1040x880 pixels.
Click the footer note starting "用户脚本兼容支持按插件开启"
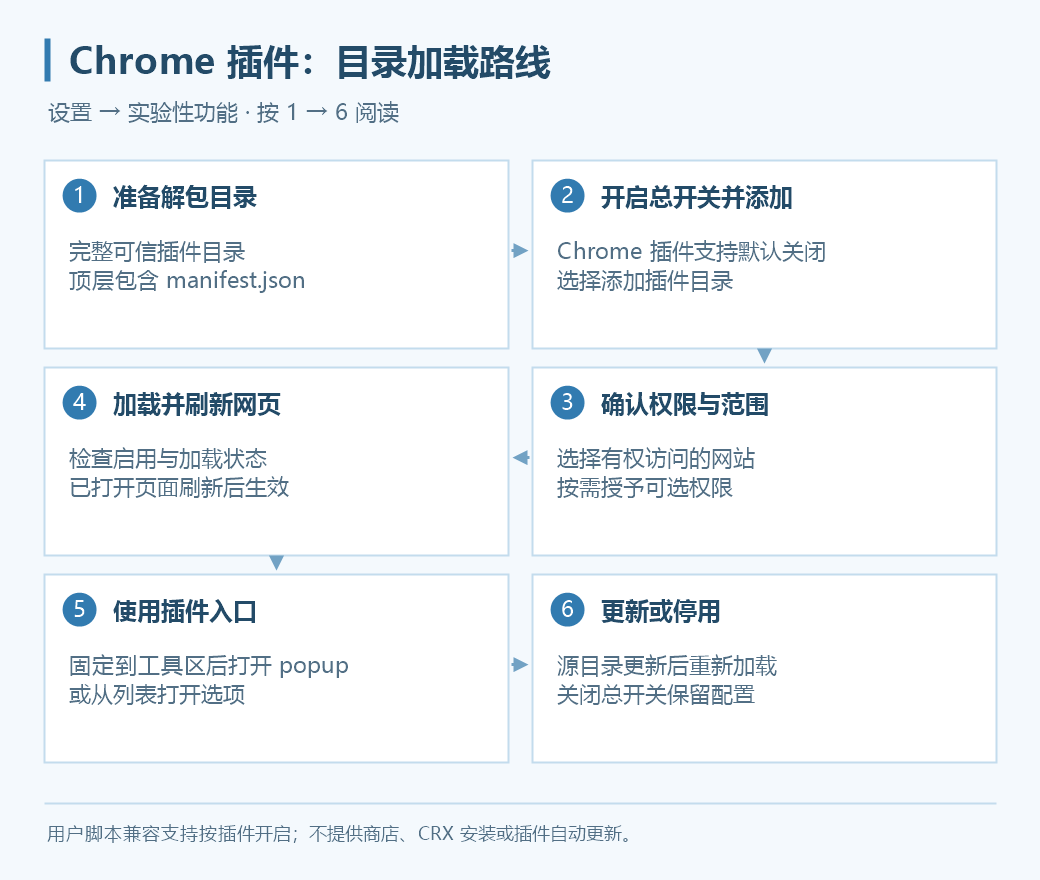coord(340,834)
